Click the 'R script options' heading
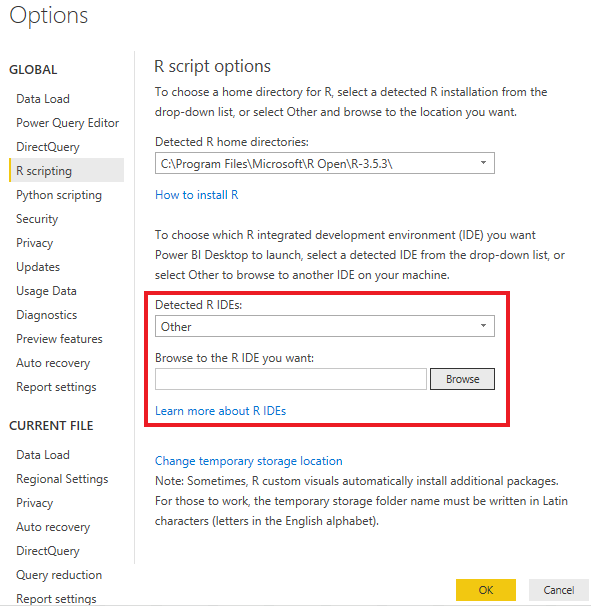The width and height of the screenshot is (591, 606). tap(212, 66)
